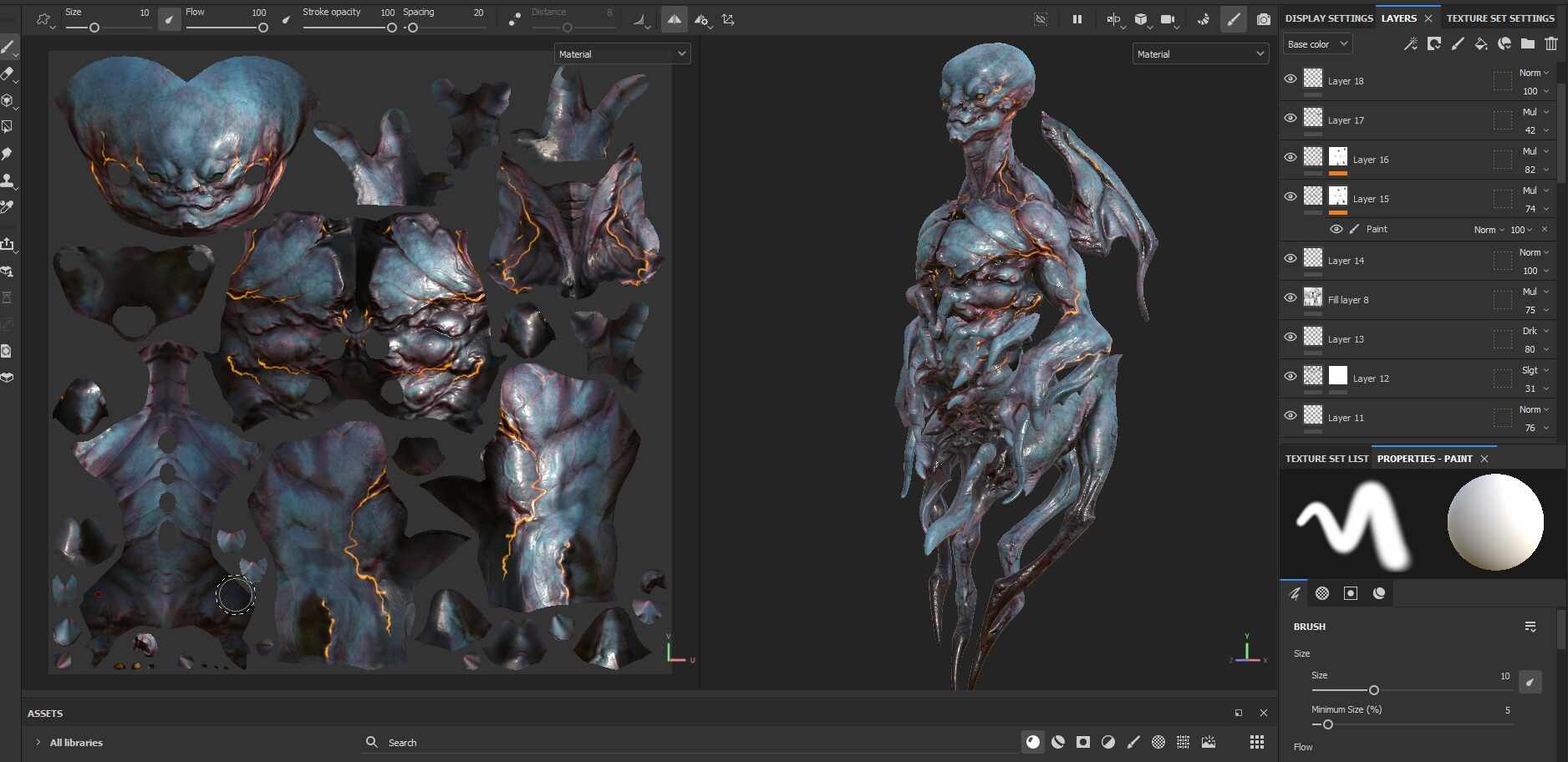This screenshot has height=762, width=1568.
Task: Select the Polygon Fill tool
Action: pos(8,127)
